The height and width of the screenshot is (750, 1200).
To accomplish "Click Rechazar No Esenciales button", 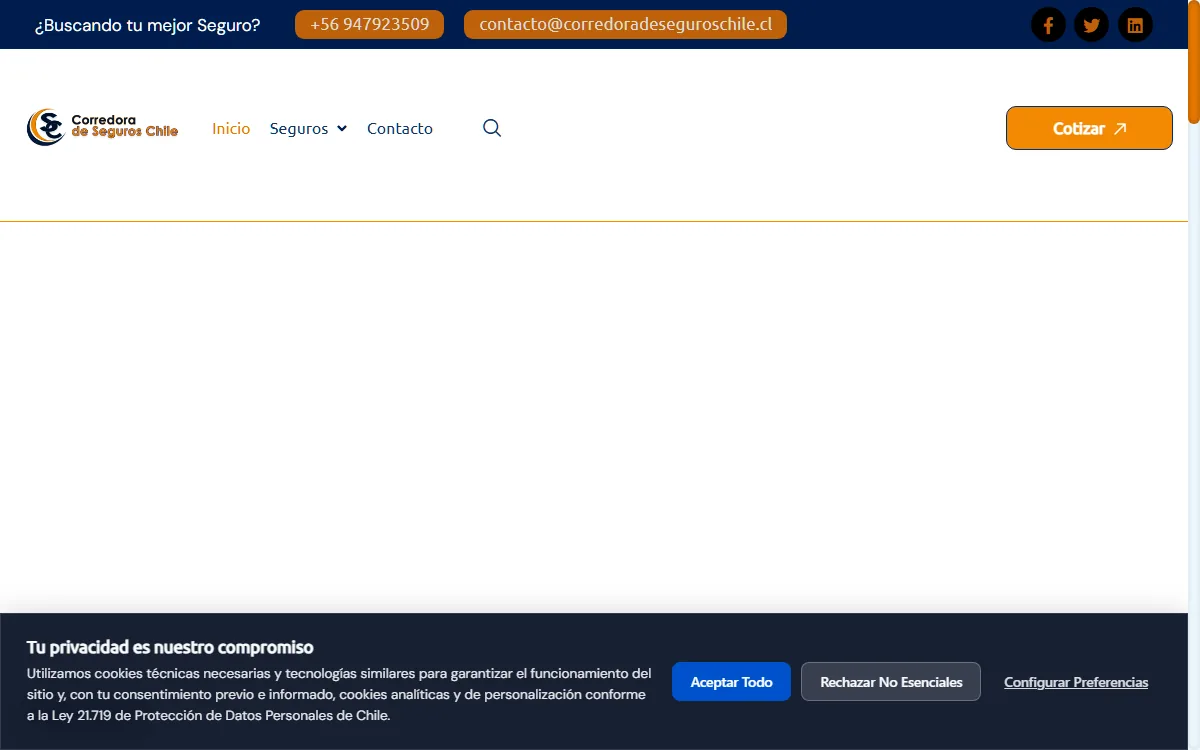I will click(891, 682).
